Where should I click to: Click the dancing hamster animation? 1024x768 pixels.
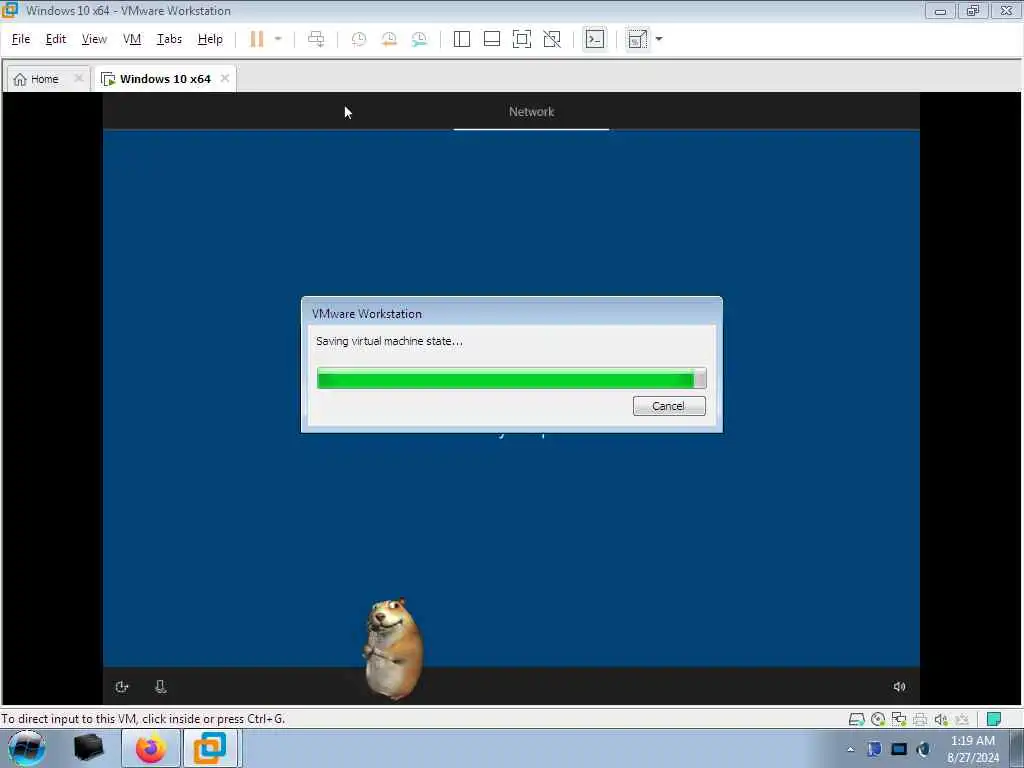coord(393,648)
